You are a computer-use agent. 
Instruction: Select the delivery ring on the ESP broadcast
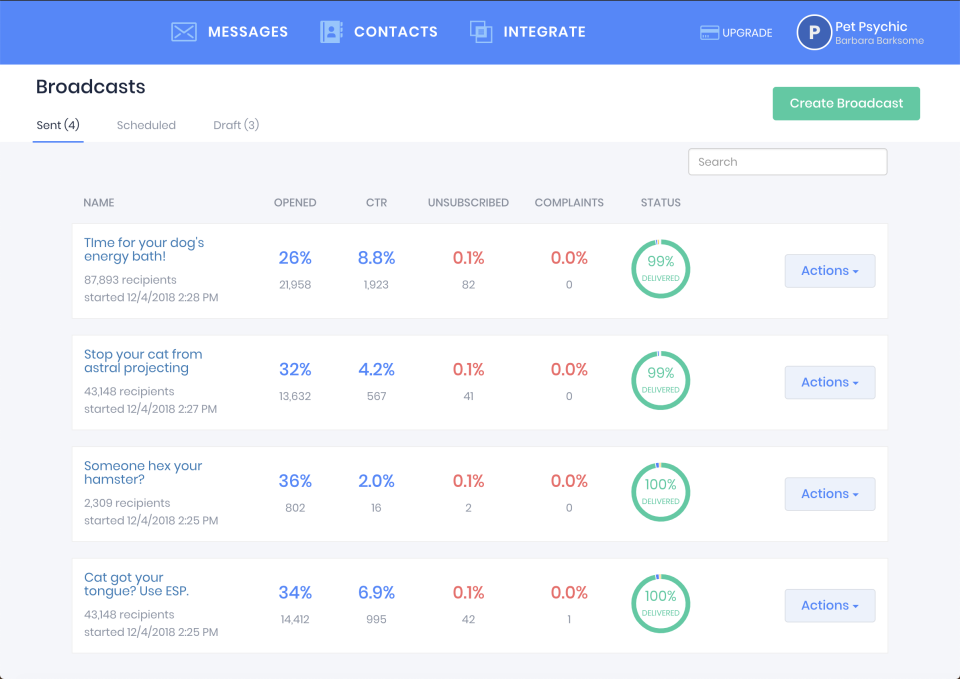660,604
